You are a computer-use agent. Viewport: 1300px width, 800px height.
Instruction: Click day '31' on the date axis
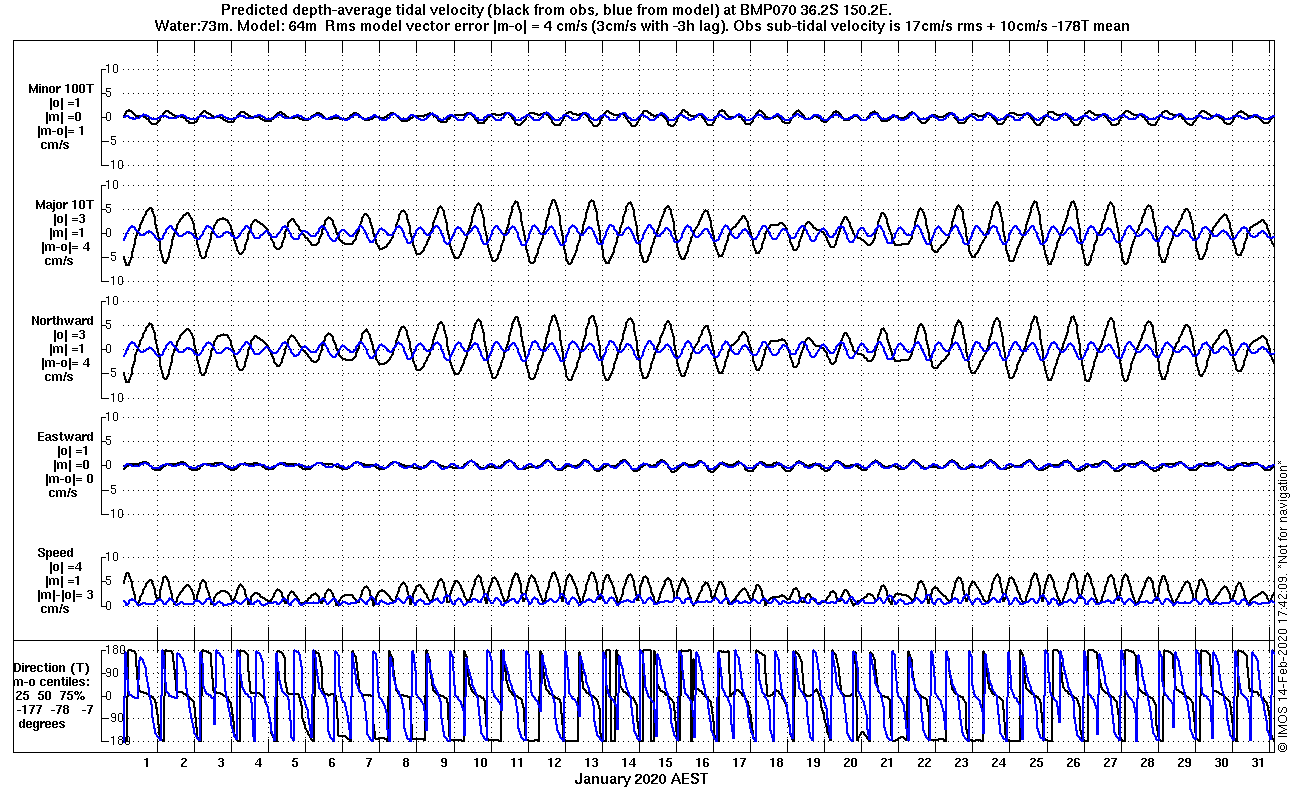pos(1257,762)
